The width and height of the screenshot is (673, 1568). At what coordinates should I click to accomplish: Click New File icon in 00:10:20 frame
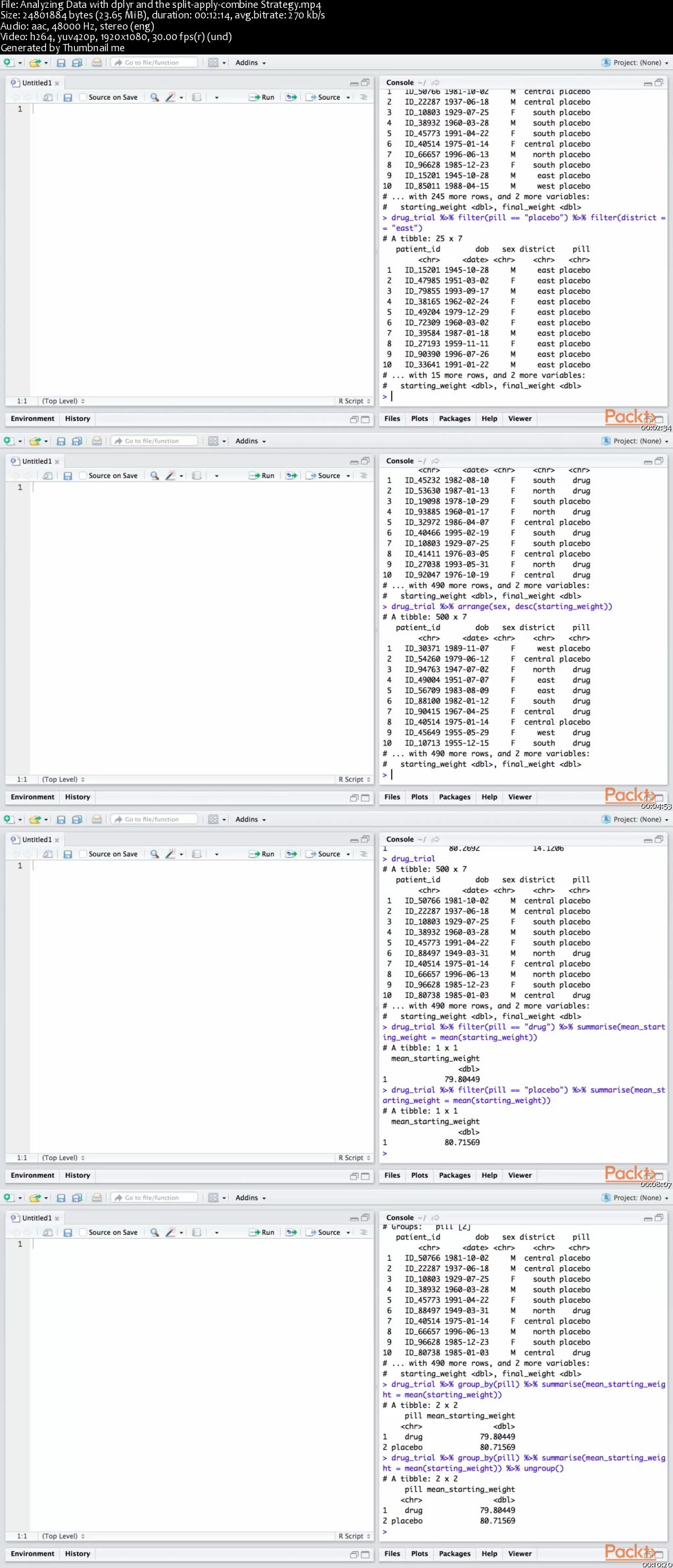point(9,1198)
